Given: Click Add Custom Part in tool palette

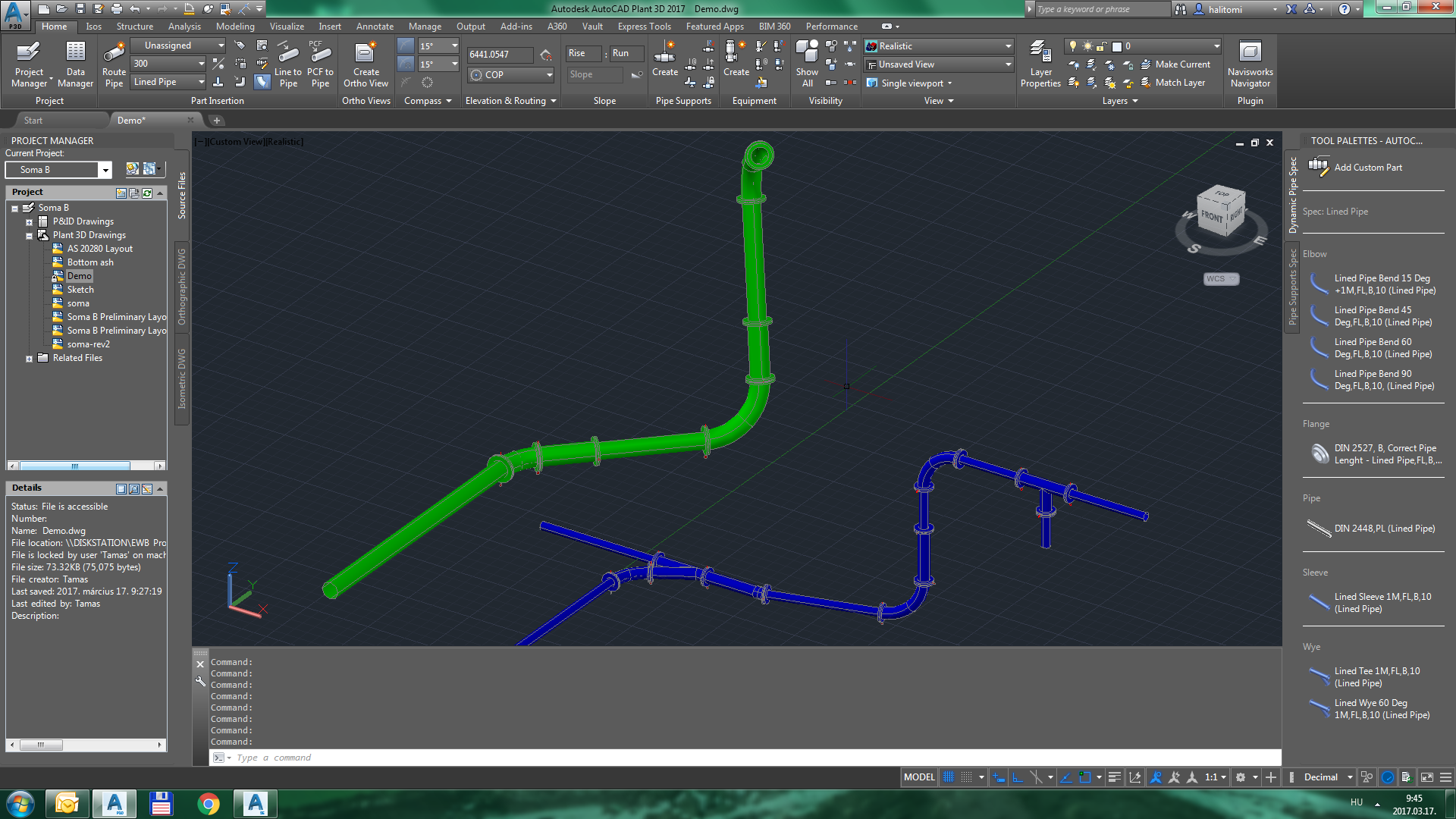Looking at the screenshot, I should point(1367,168).
